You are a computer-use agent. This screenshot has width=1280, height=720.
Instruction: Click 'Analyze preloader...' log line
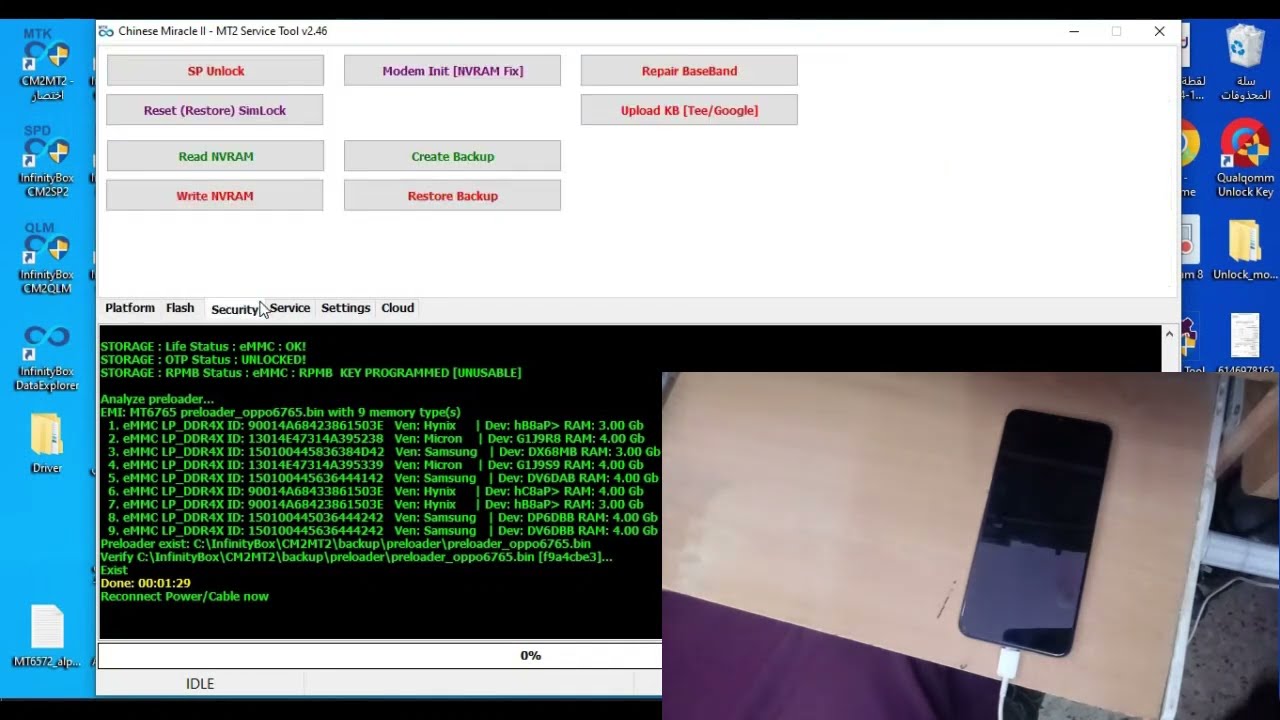tap(157, 399)
